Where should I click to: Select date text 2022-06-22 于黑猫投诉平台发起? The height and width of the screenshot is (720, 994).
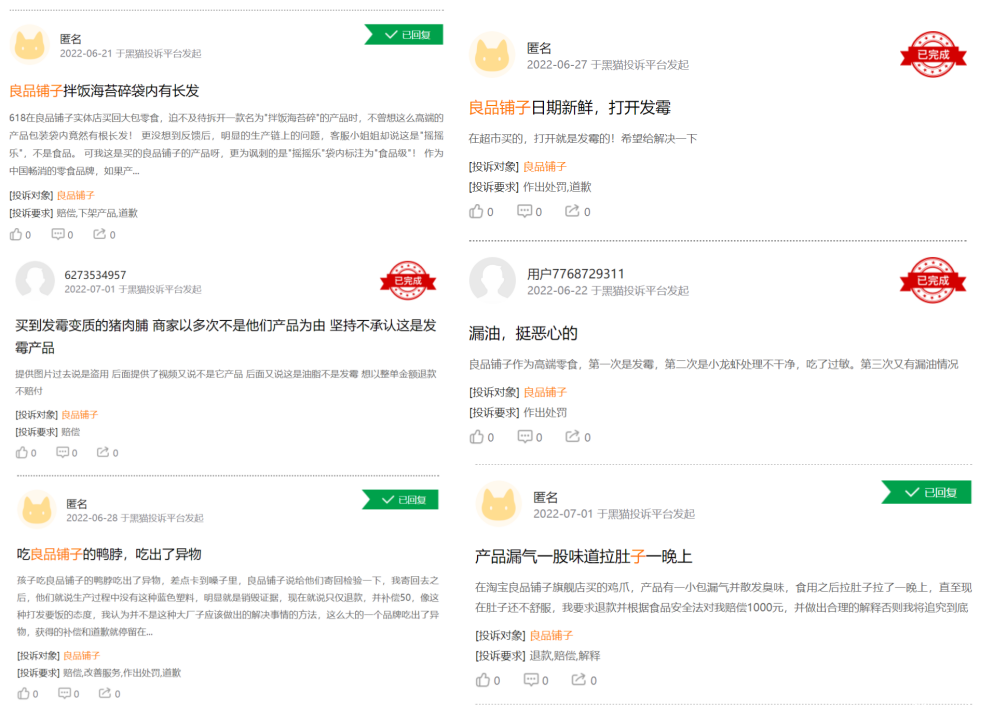click(608, 290)
